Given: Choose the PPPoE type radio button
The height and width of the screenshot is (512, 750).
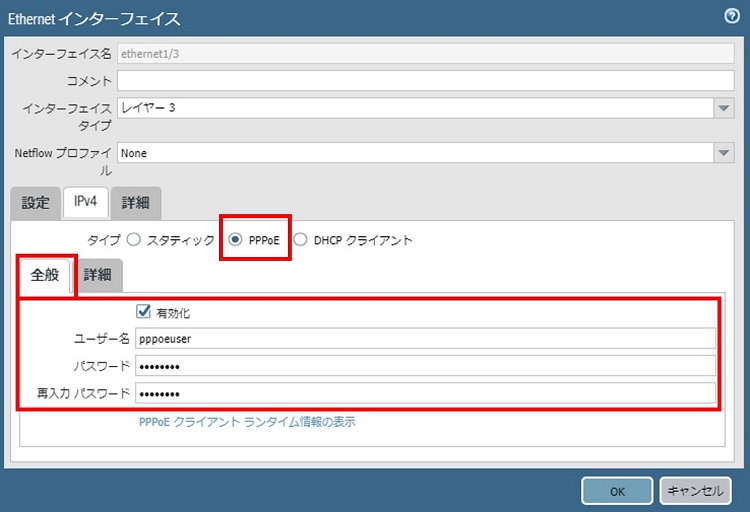Looking at the screenshot, I should pyautogui.click(x=235, y=240).
